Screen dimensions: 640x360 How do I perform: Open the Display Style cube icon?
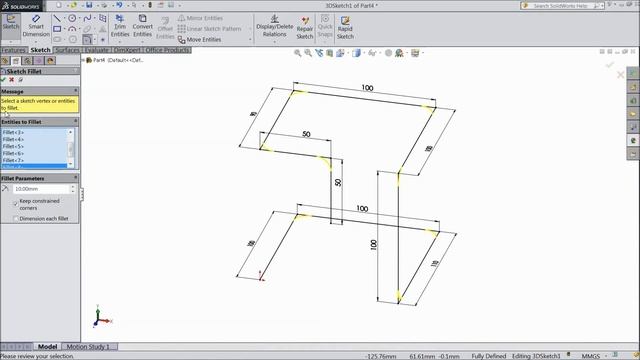coord(356,53)
